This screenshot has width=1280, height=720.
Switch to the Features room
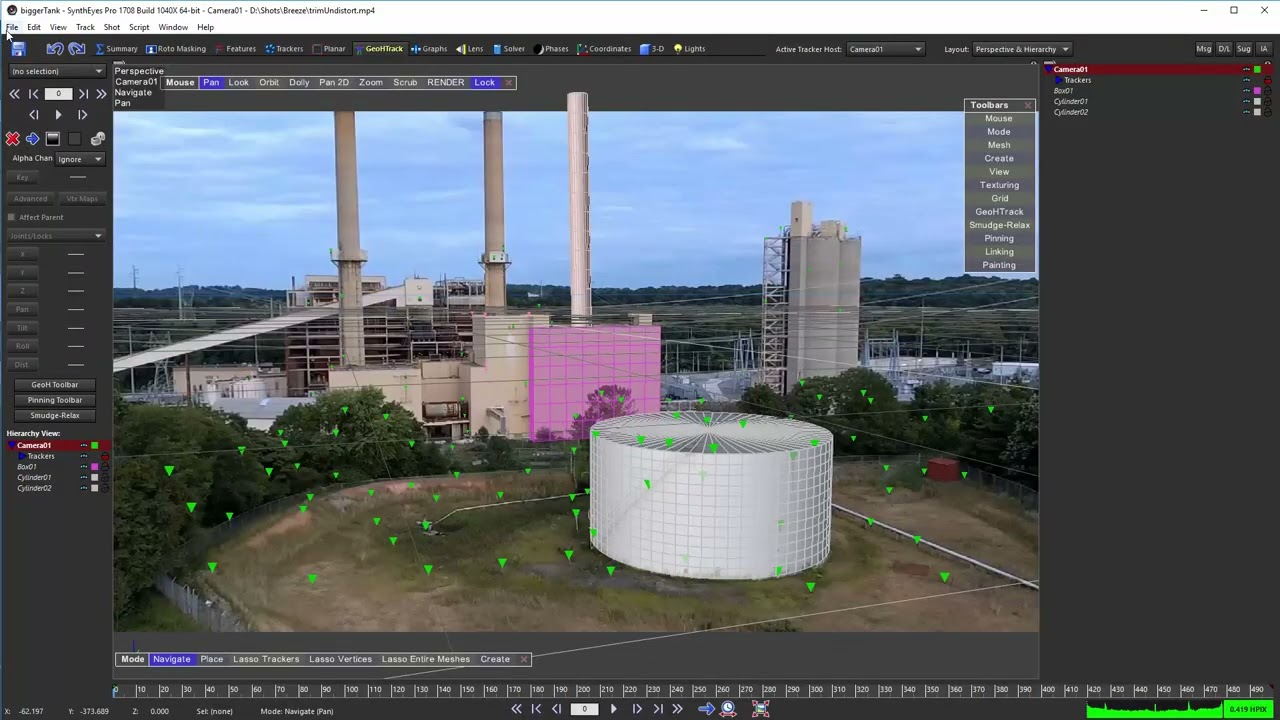[x=235, y=49]
